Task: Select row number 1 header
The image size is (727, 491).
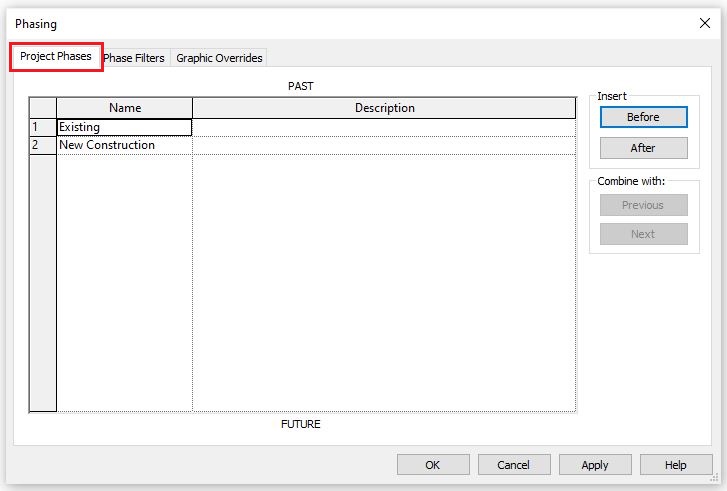Action: coord(42,127)
